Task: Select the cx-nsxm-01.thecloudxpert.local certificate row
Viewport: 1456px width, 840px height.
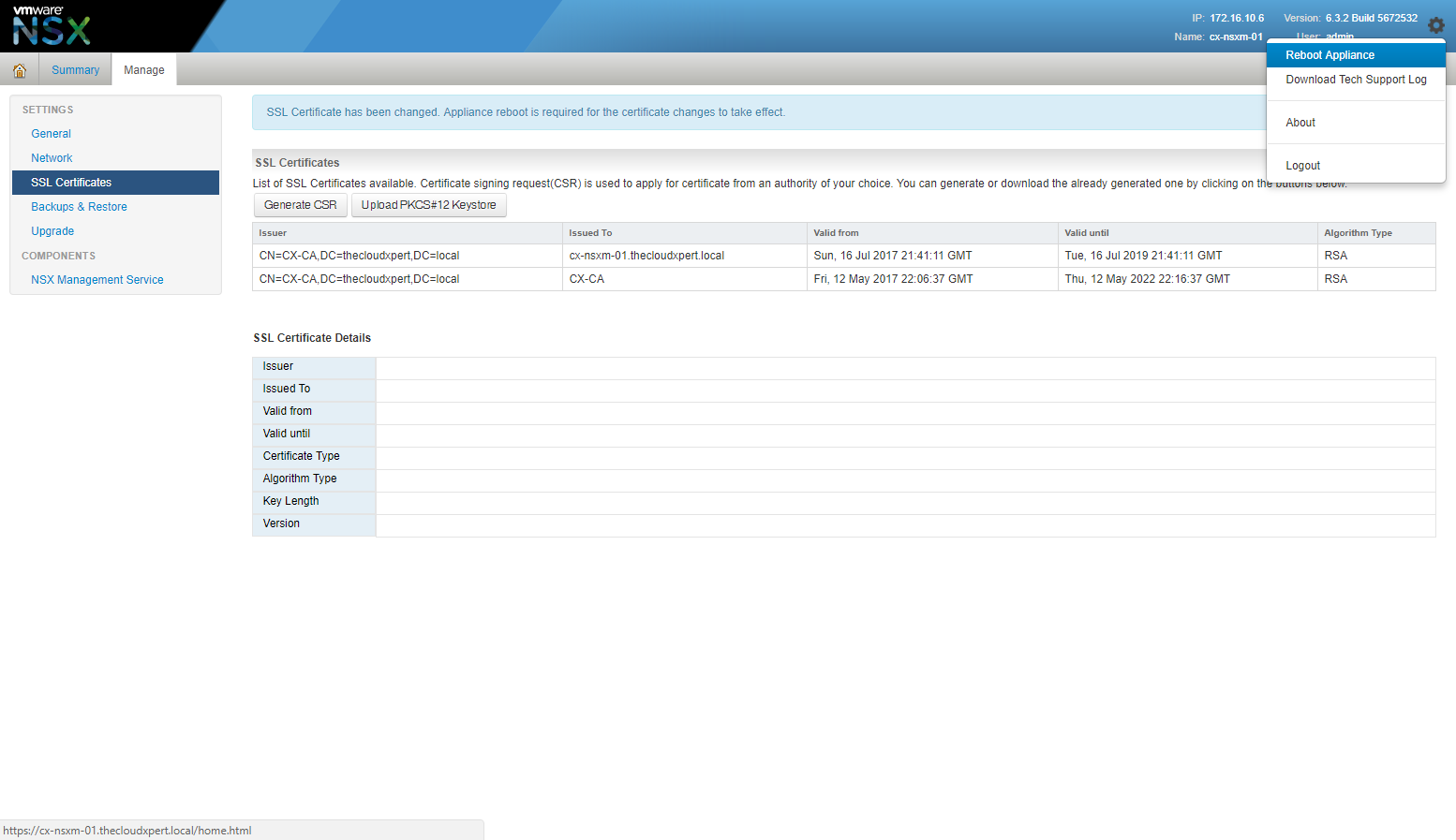Action: pyautogui.click(x=646, y=256)
